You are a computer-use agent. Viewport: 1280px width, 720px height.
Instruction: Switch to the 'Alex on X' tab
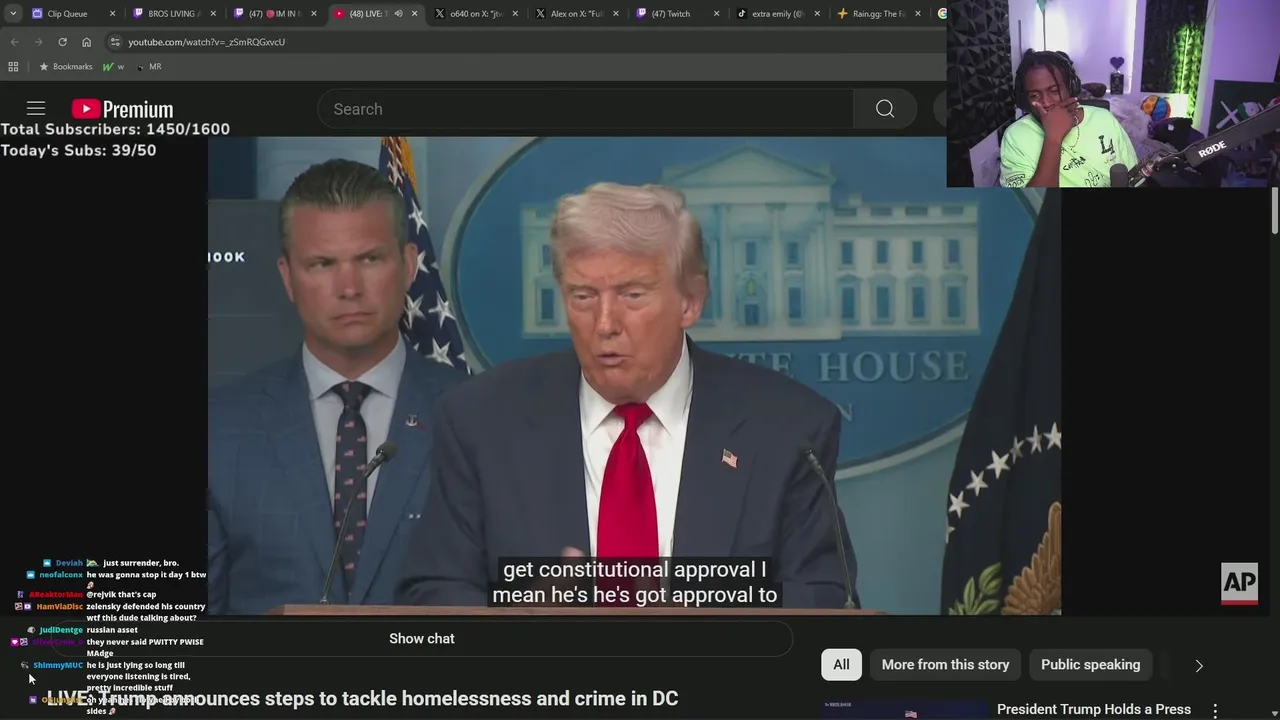pyautogui.click(x=576, y=14)
